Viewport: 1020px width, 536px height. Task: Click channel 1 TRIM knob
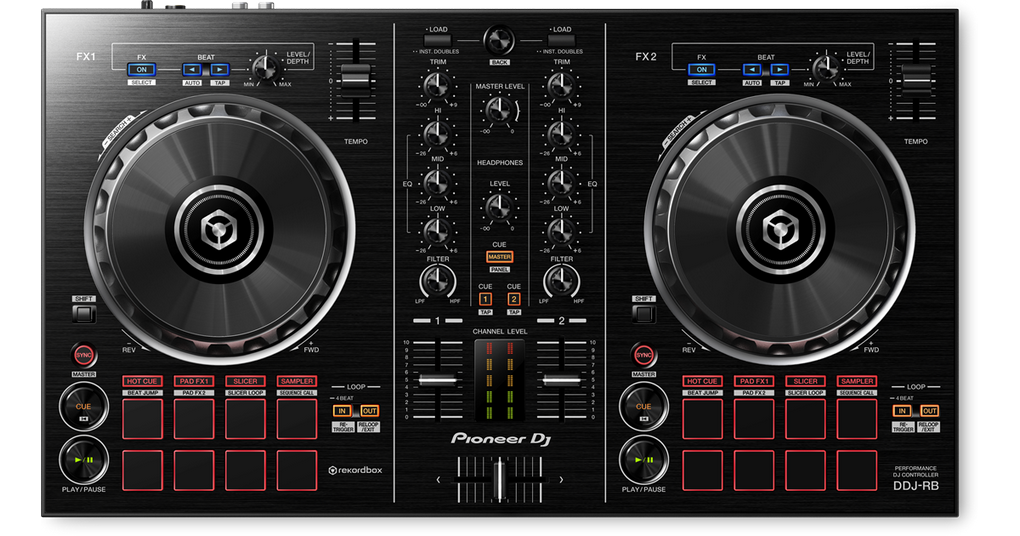click(x=436, y=85)
